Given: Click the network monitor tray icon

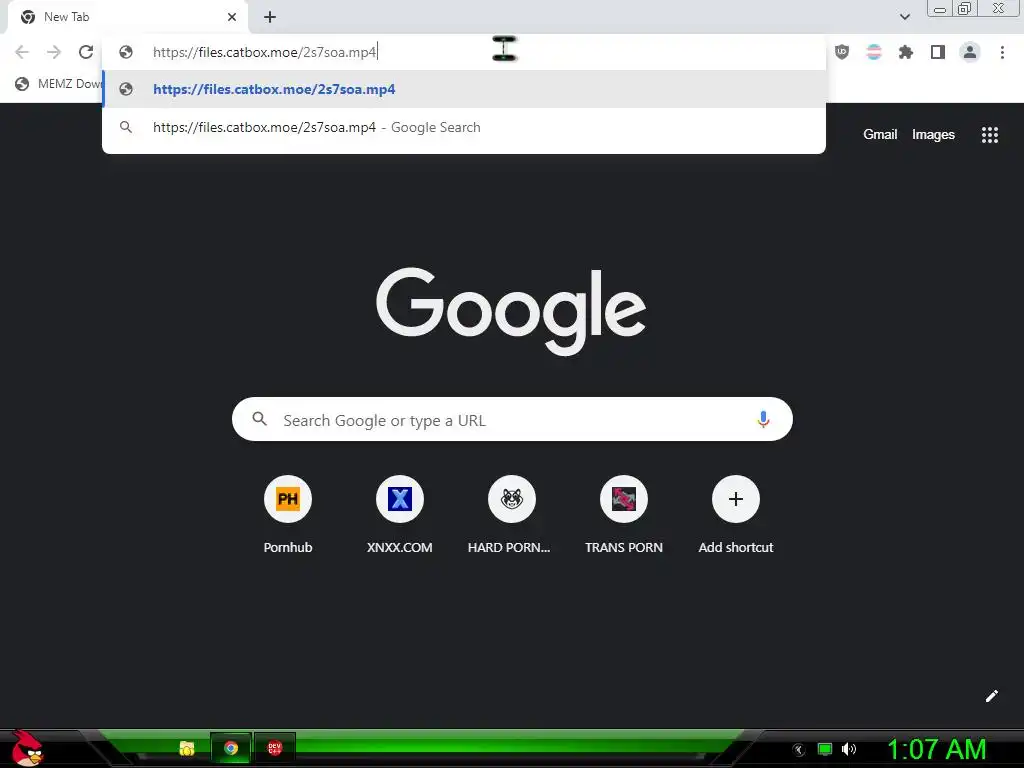Looking at the screenshot, I should click(825, 749).
